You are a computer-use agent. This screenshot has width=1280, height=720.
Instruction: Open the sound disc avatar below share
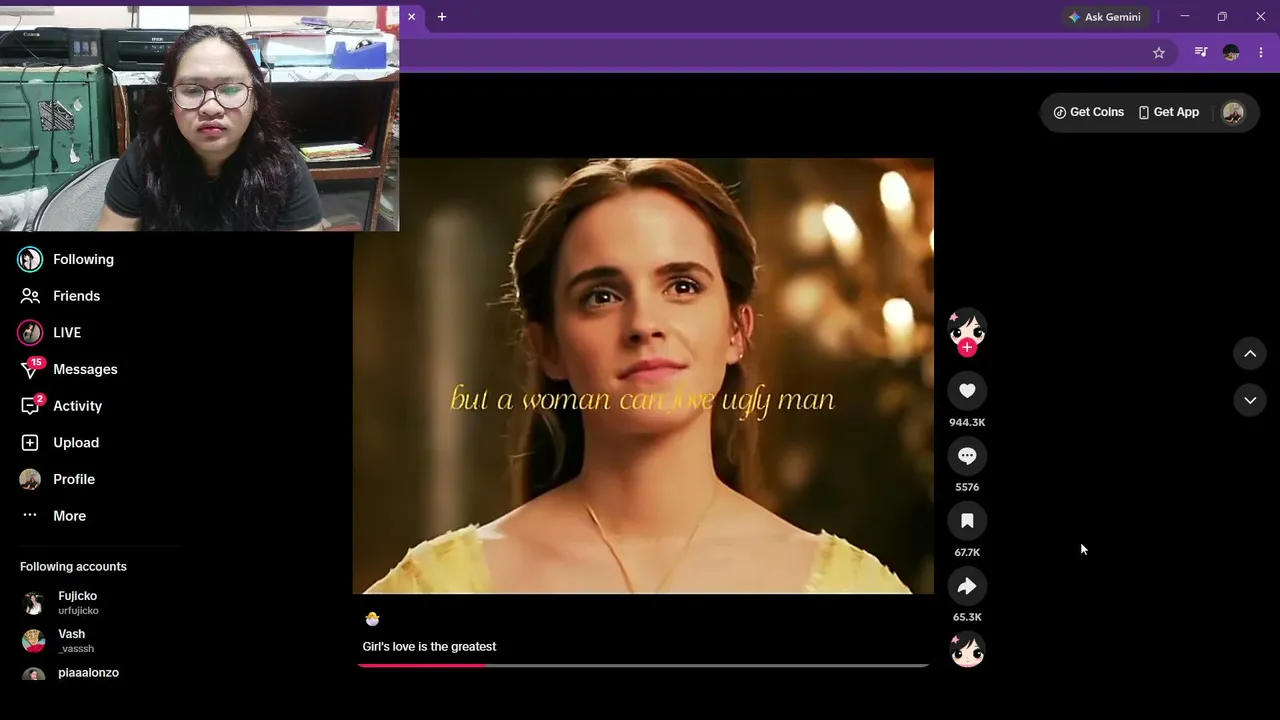[967, 651]
